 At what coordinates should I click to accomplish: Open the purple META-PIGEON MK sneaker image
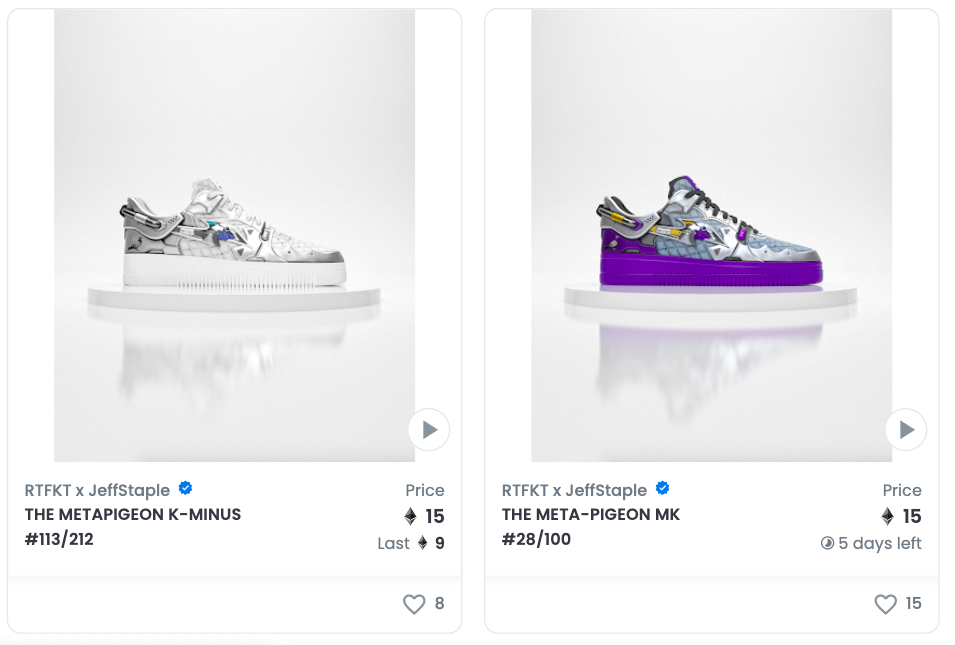click(x=711, y=235)
